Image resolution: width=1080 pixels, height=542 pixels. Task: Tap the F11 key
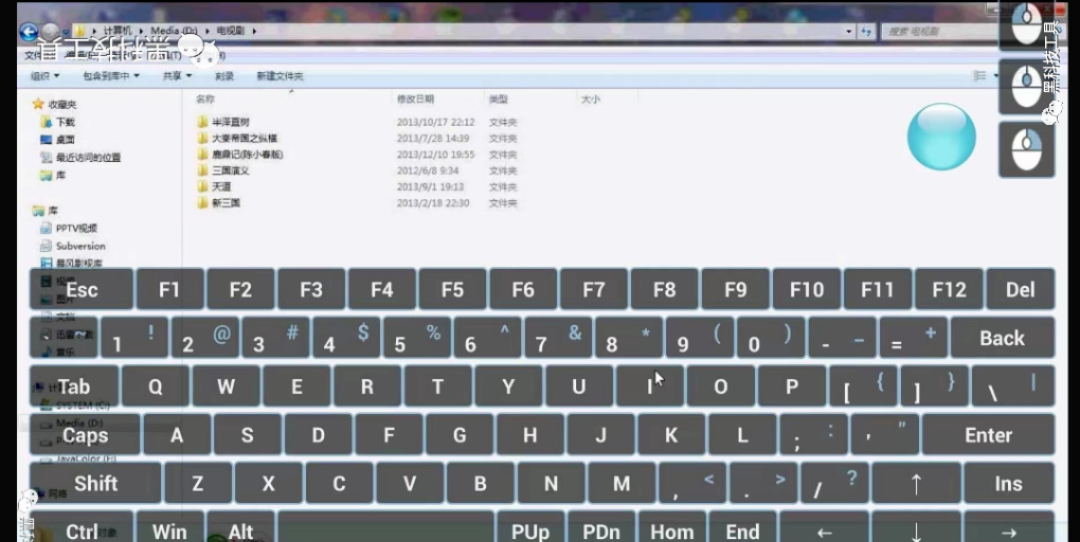click(877, 289)
